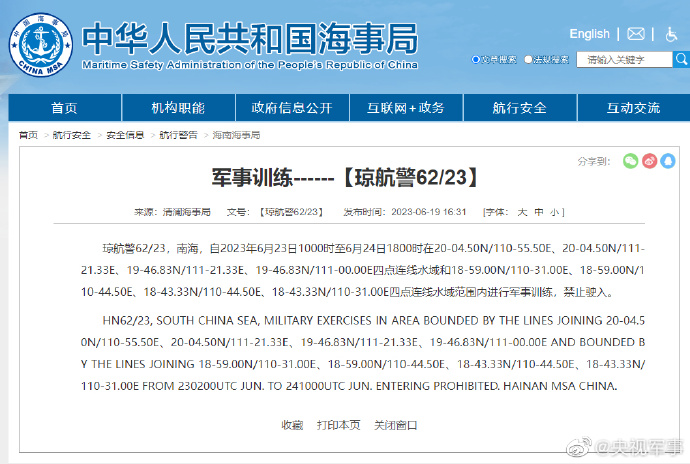Viewport: 690px width, 464px height.
Task: Share to WeChat via green icon
Action: click(631, 161)
